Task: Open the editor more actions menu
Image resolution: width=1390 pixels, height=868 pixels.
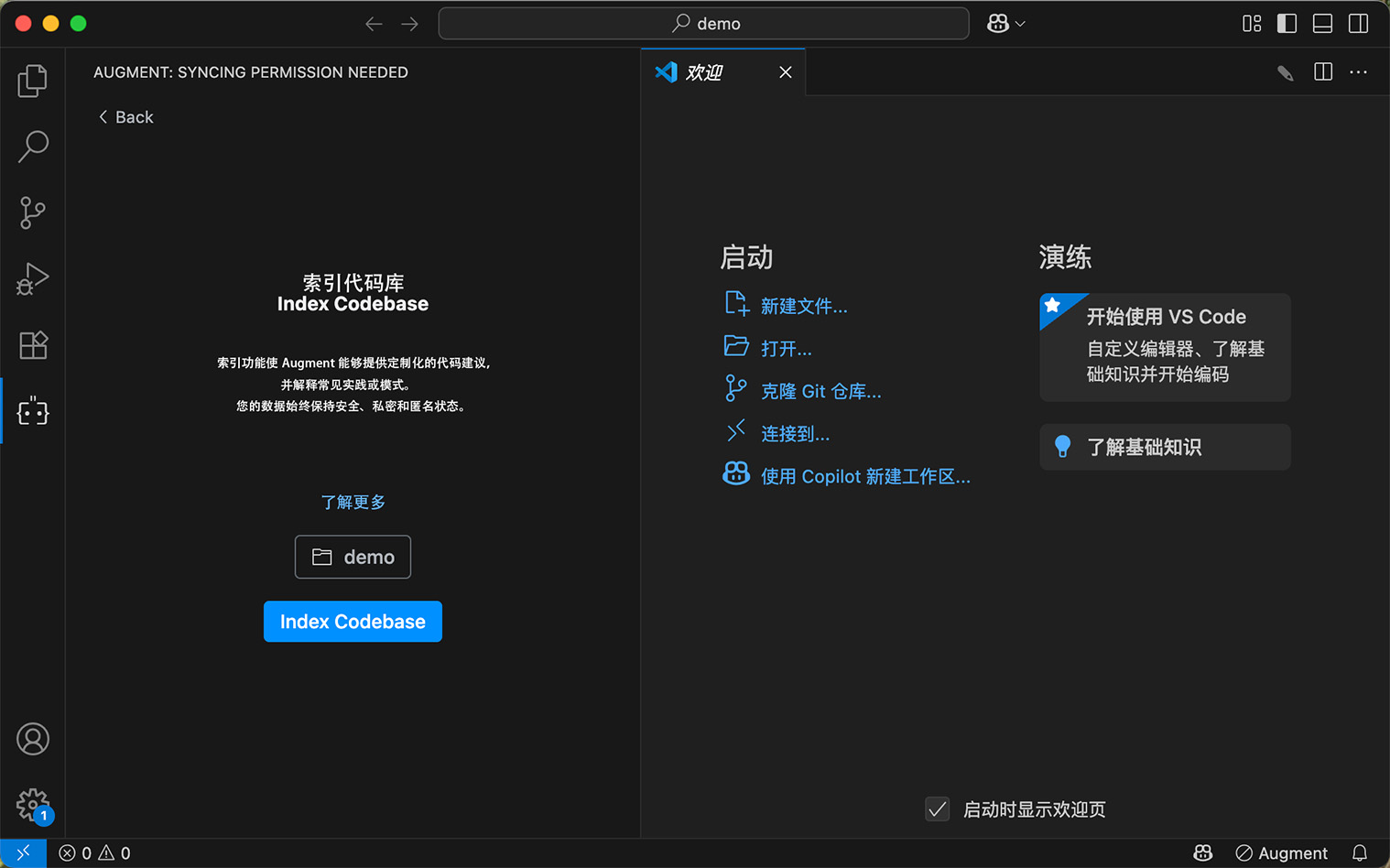Action: click(x=1358, y=71)
